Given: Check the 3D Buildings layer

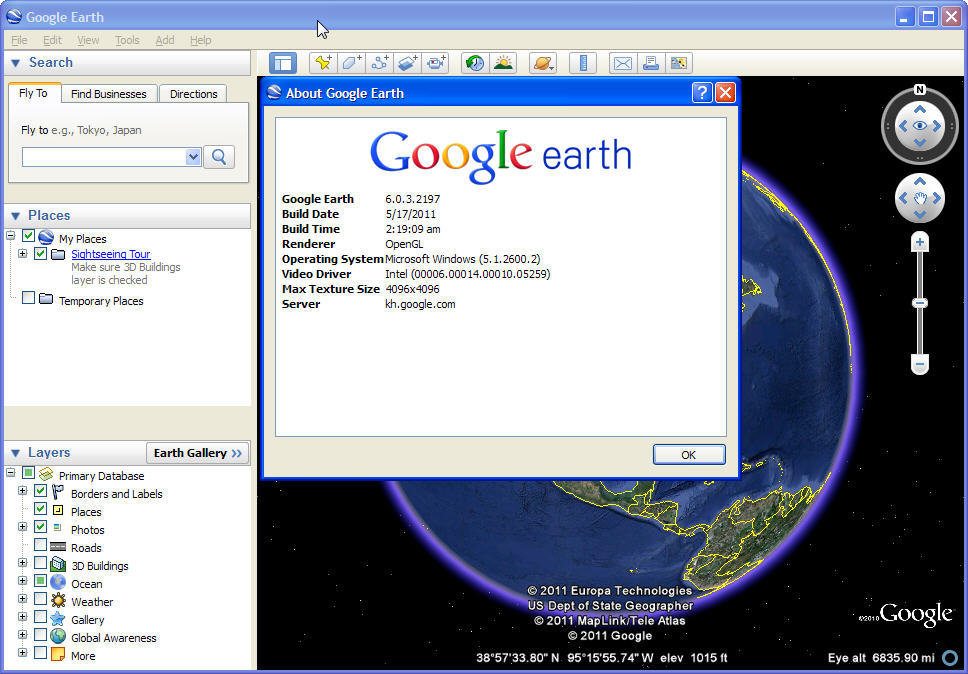Looking at the screenshot, I should click(40, 565).
